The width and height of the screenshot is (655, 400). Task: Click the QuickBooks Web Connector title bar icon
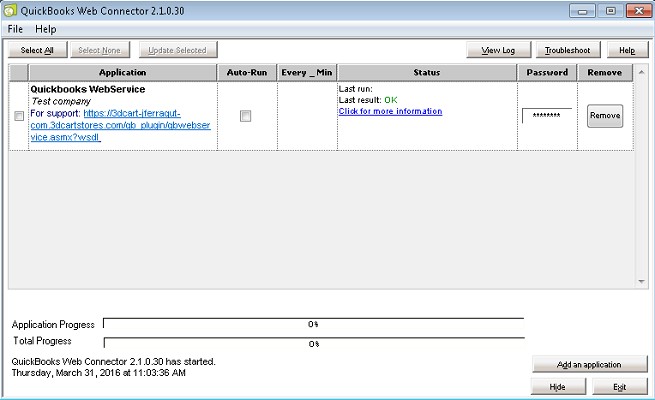click(x=10, y=10)
